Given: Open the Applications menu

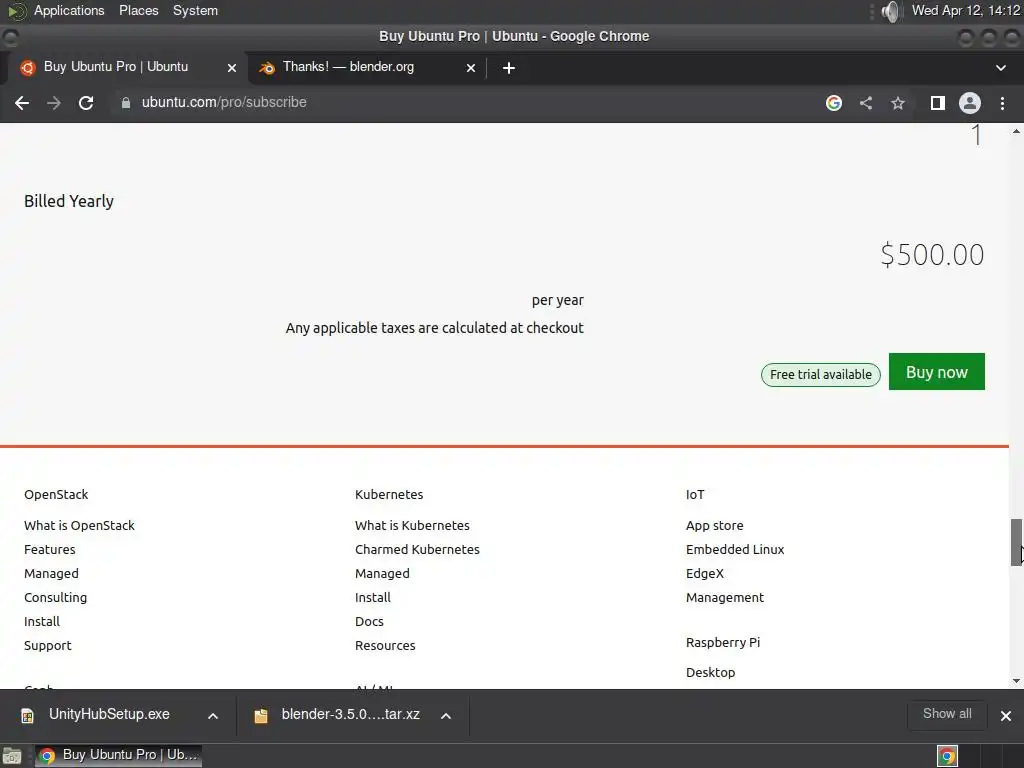Looking at the screenshot, I should (x=69, y=10).
